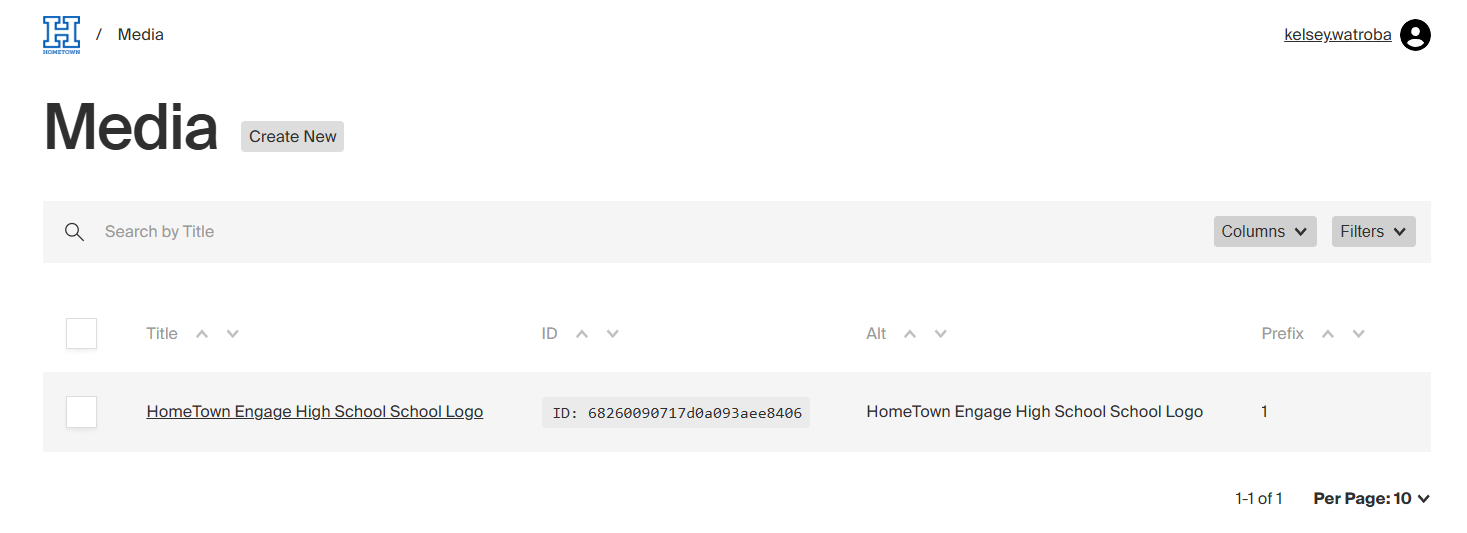This screenshot has width=1467, height=533.
Task: Click the search magnifier icon
Action: point(74,232)
